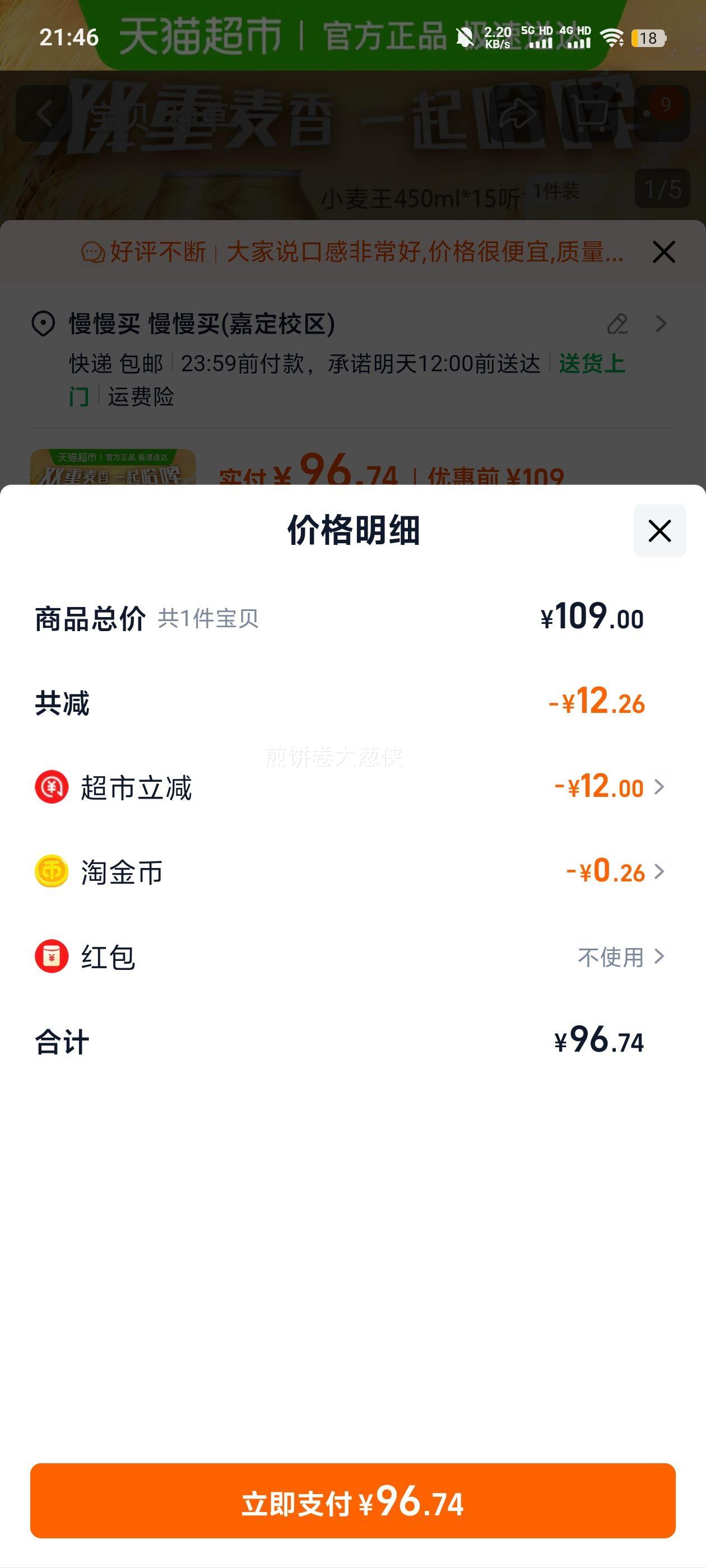Screen dimensions: 706x1568
Task: Expand the Taojinbi ¥0.26 deduction row
Action: pyautogui.click(x=614, y=872)
